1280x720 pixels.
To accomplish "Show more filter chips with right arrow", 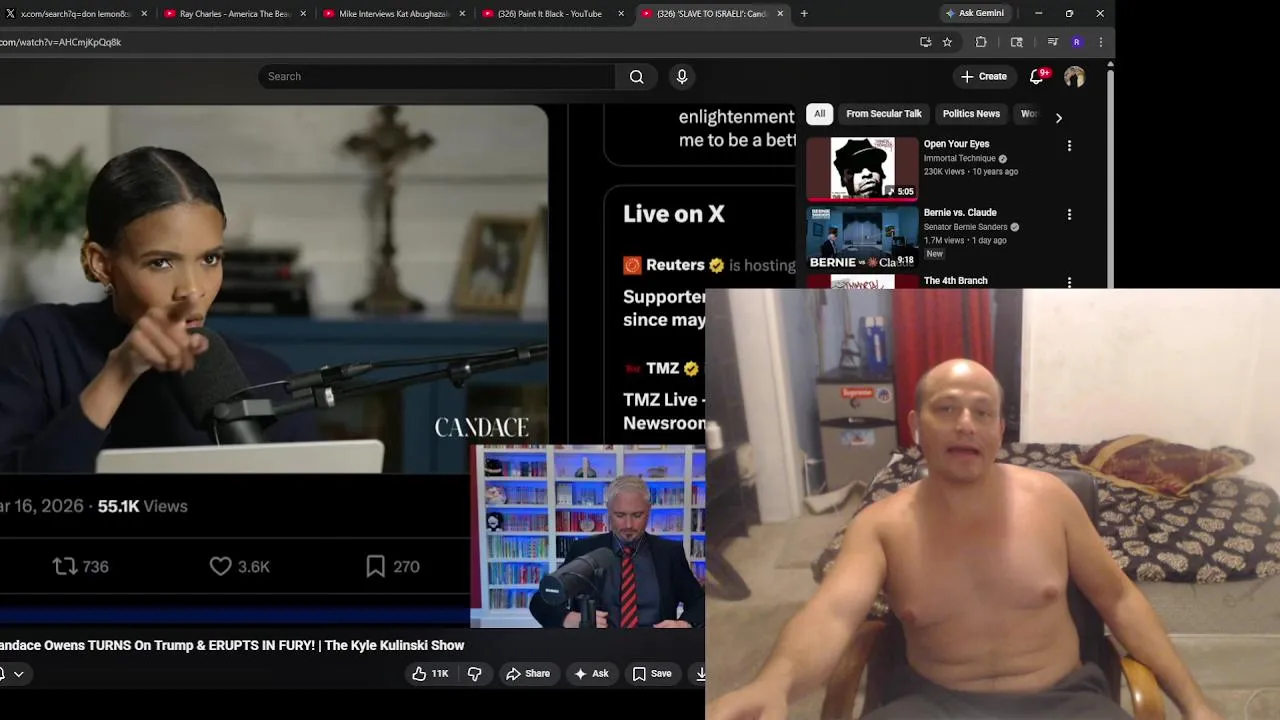I will point(1058,117).
